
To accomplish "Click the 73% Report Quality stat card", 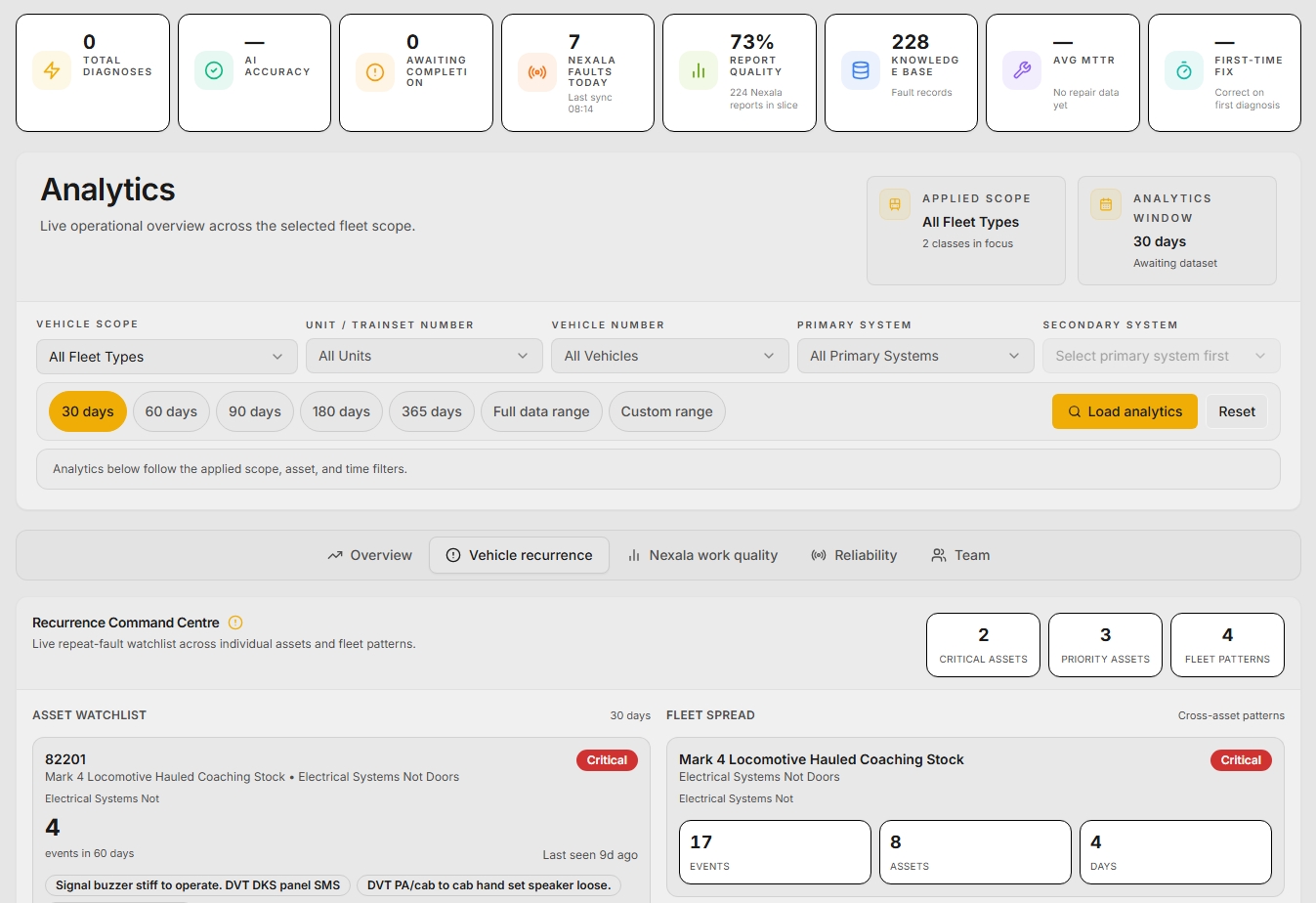I will click(740, 72).
